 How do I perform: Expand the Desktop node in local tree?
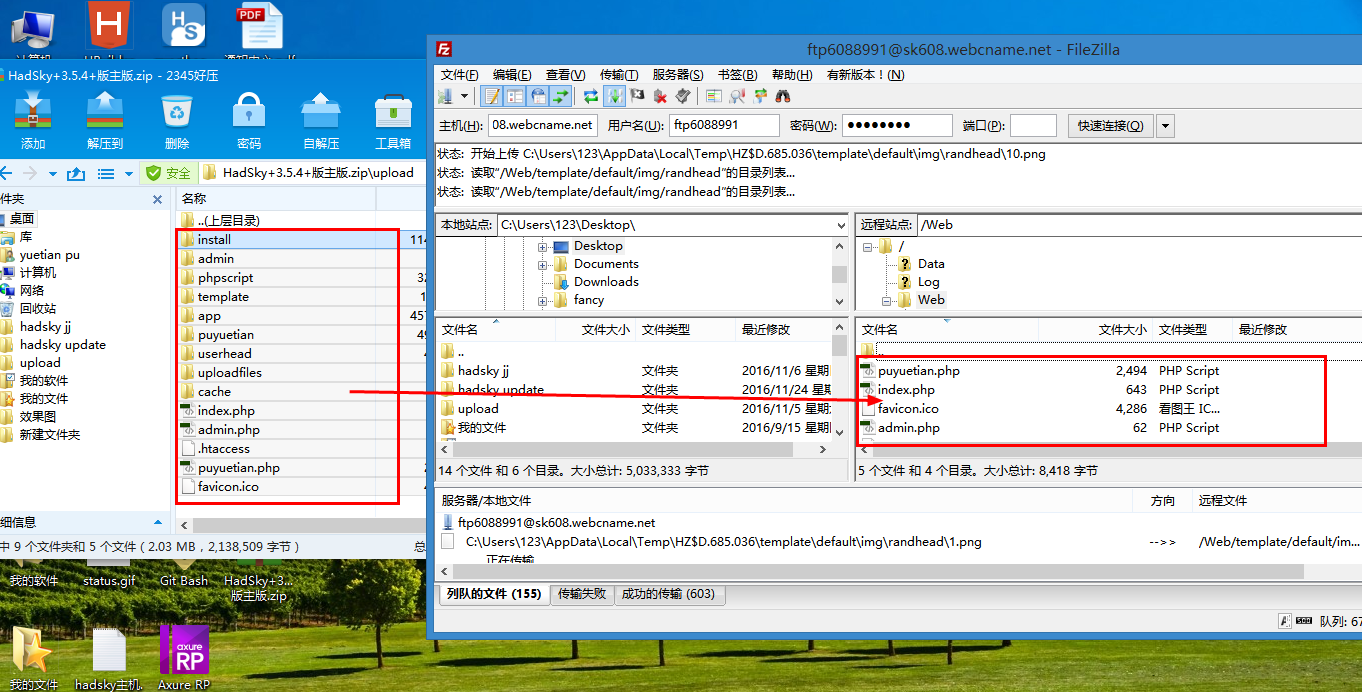coord(543,246)
